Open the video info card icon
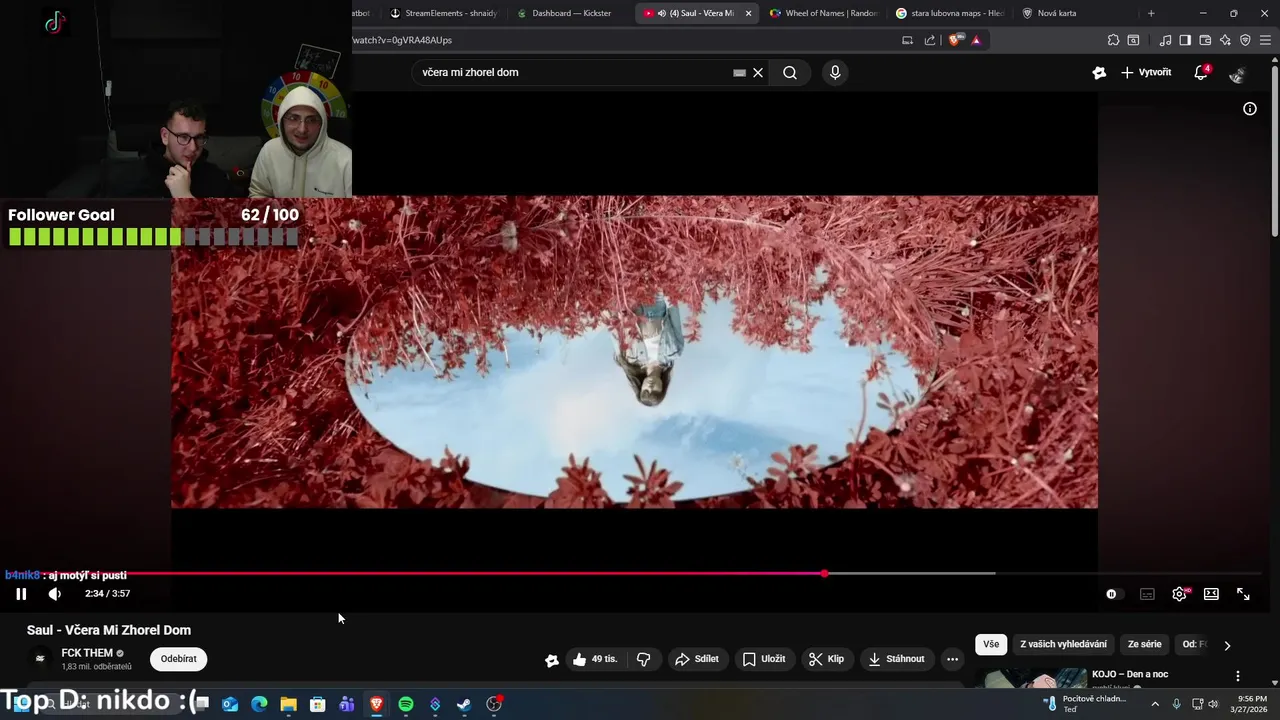The image size is (1280, 720). (x=1250, y=109)
